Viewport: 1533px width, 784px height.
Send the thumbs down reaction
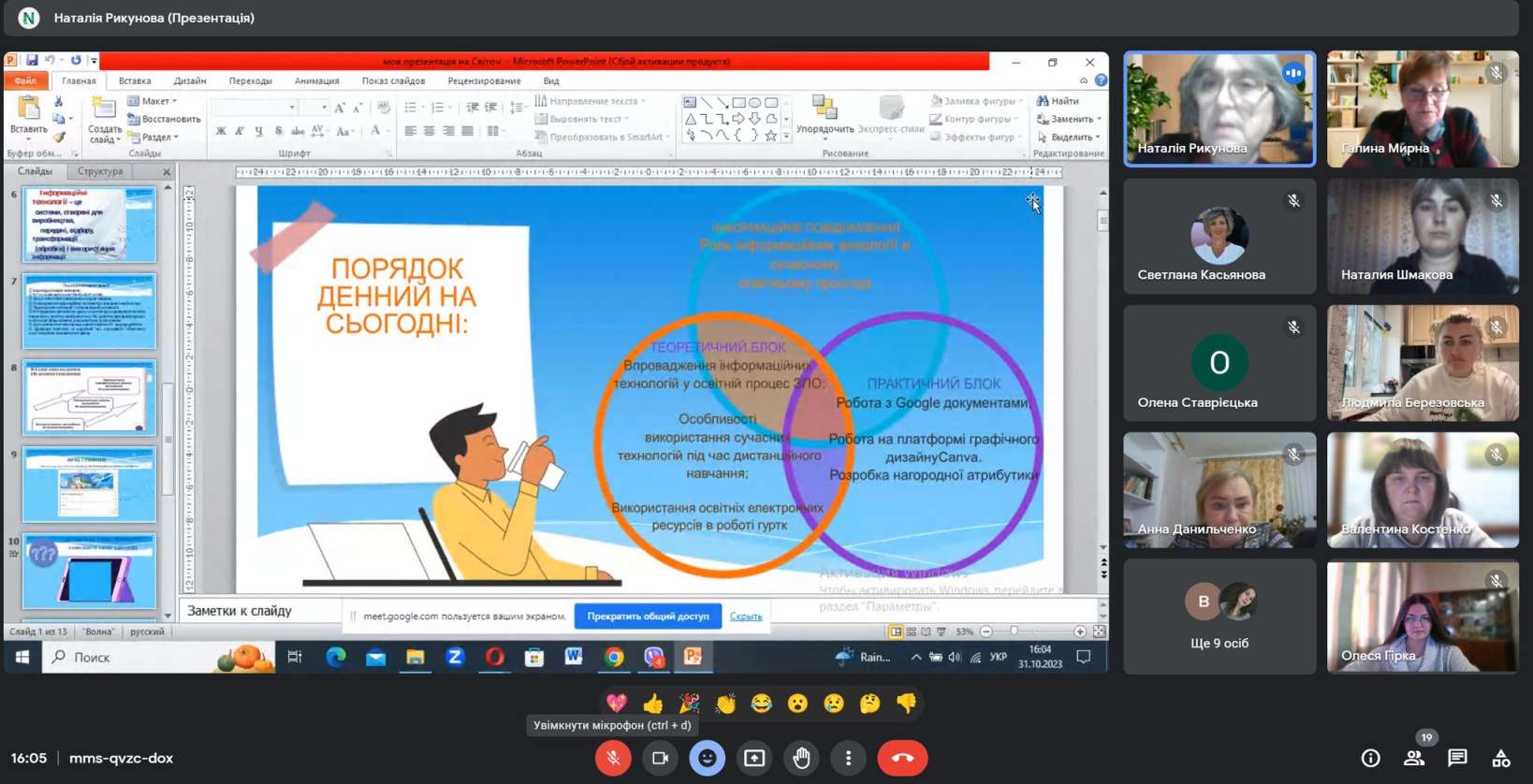906,703
